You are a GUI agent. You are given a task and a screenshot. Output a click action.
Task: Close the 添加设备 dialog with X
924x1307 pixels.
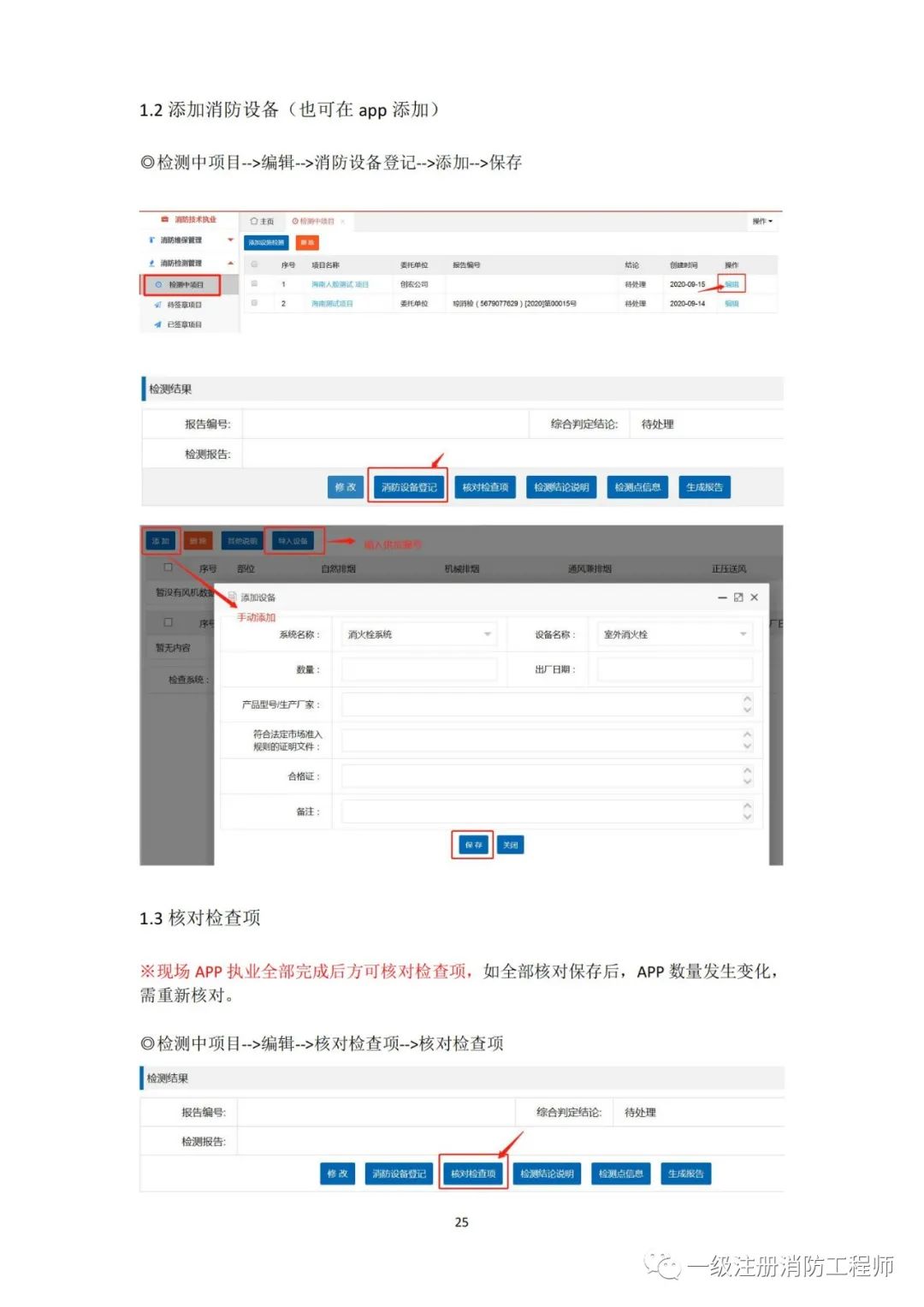click(754, 597)
